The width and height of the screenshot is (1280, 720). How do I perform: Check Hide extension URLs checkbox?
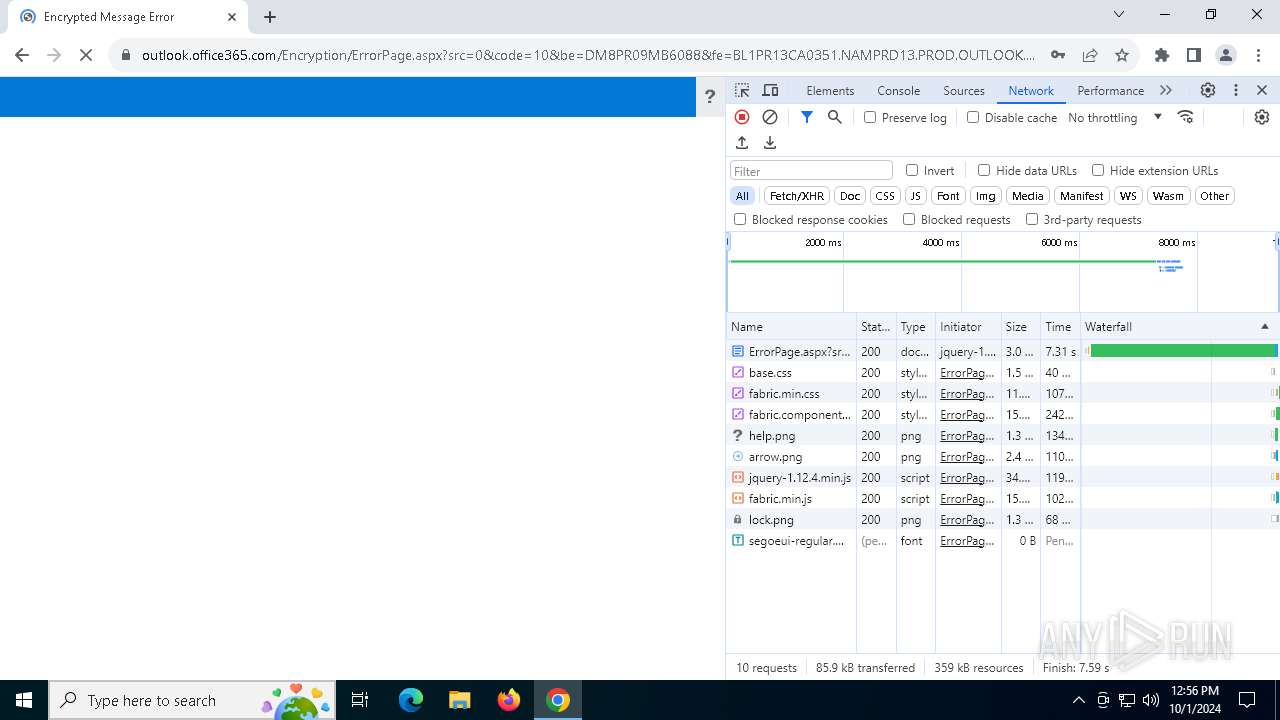coord(1098,170)
